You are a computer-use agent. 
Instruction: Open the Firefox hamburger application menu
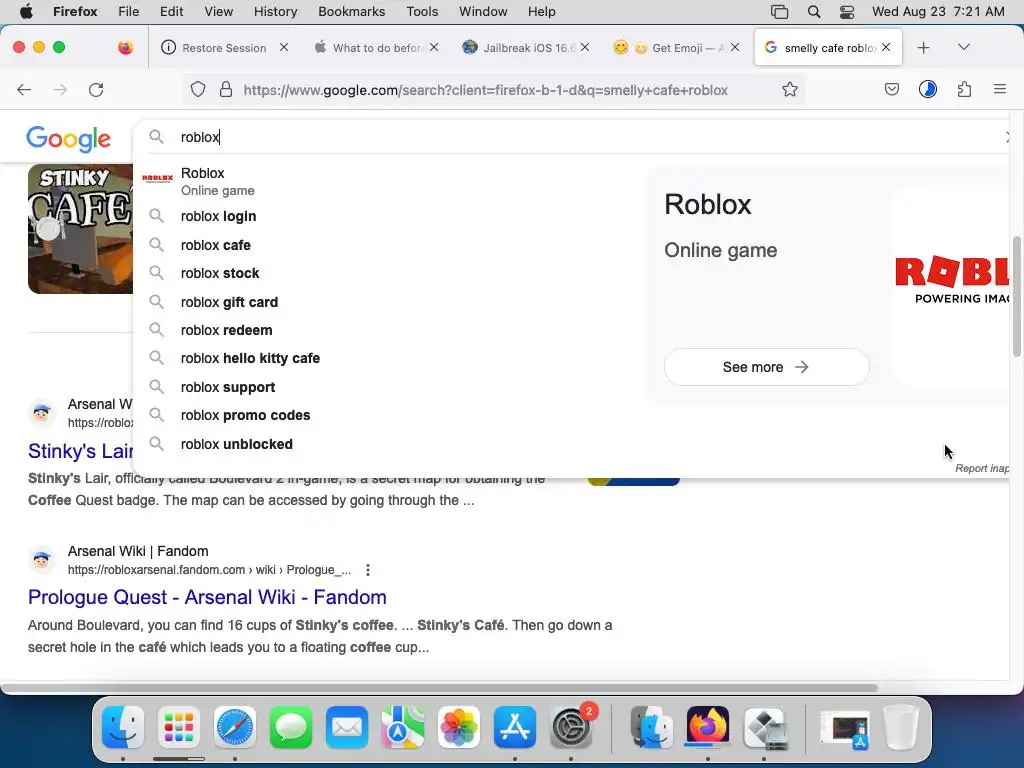pos(1000,89)
